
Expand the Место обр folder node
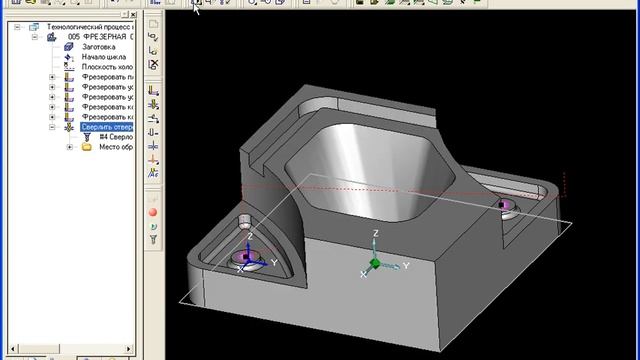69,147
